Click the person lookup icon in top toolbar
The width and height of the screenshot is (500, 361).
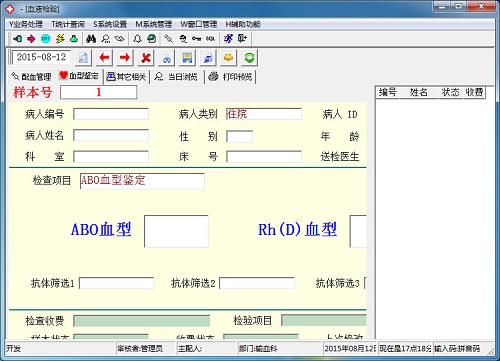[x=105, y=39]
